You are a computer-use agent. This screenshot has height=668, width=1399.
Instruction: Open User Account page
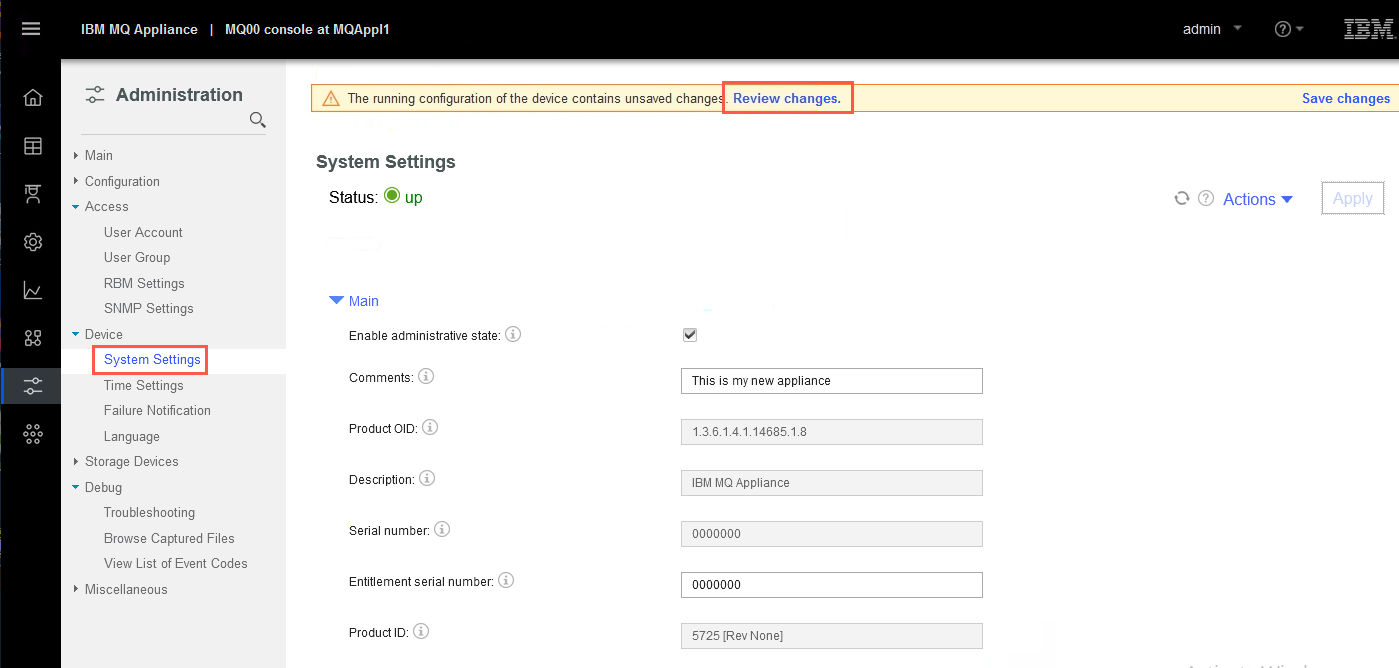(143, 232)
